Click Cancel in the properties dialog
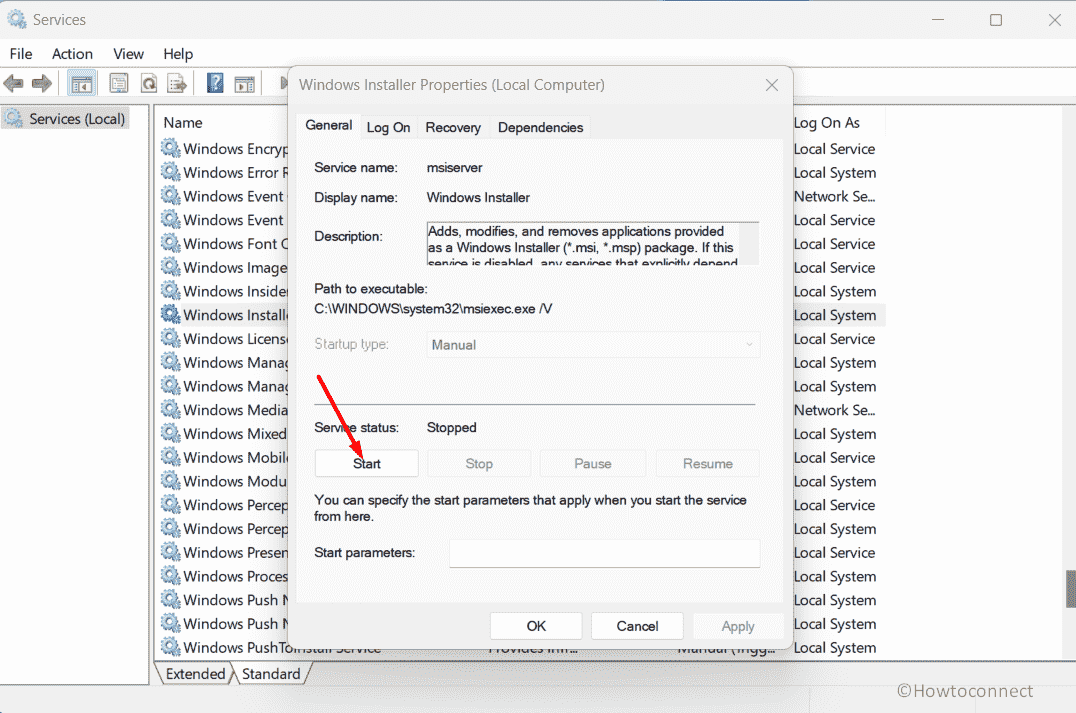1076x713 pixels. (637, 626)
